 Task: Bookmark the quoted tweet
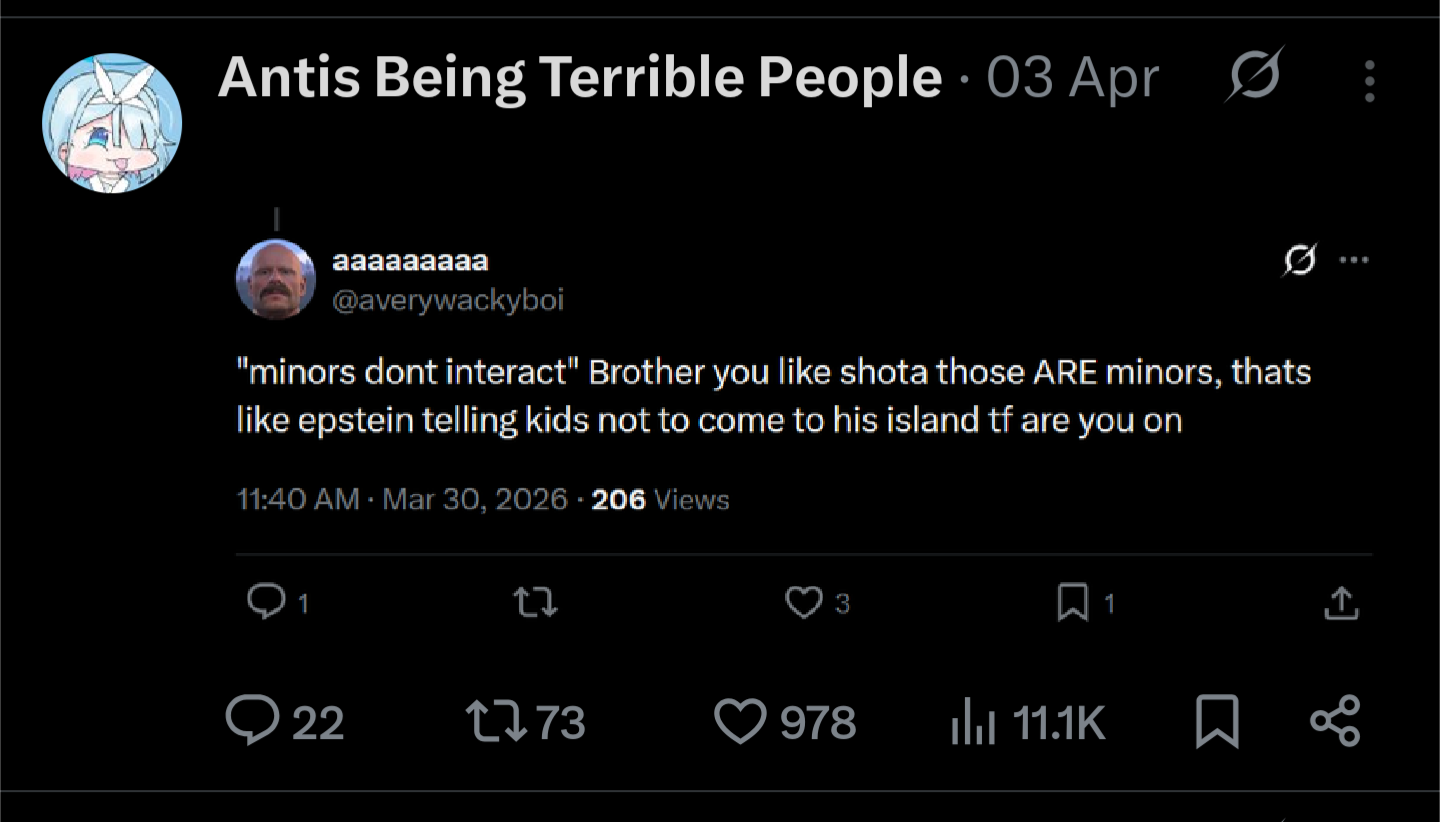point(1073,602)
